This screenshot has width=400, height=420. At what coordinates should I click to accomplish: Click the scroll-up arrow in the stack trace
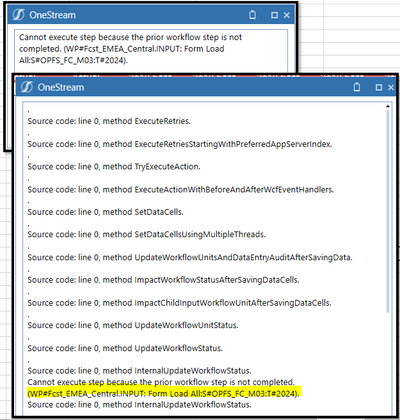coord(388,106)
